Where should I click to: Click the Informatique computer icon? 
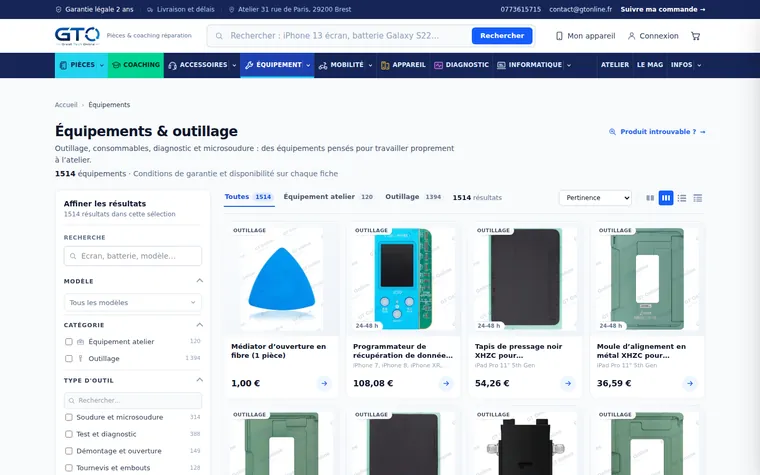501,65
